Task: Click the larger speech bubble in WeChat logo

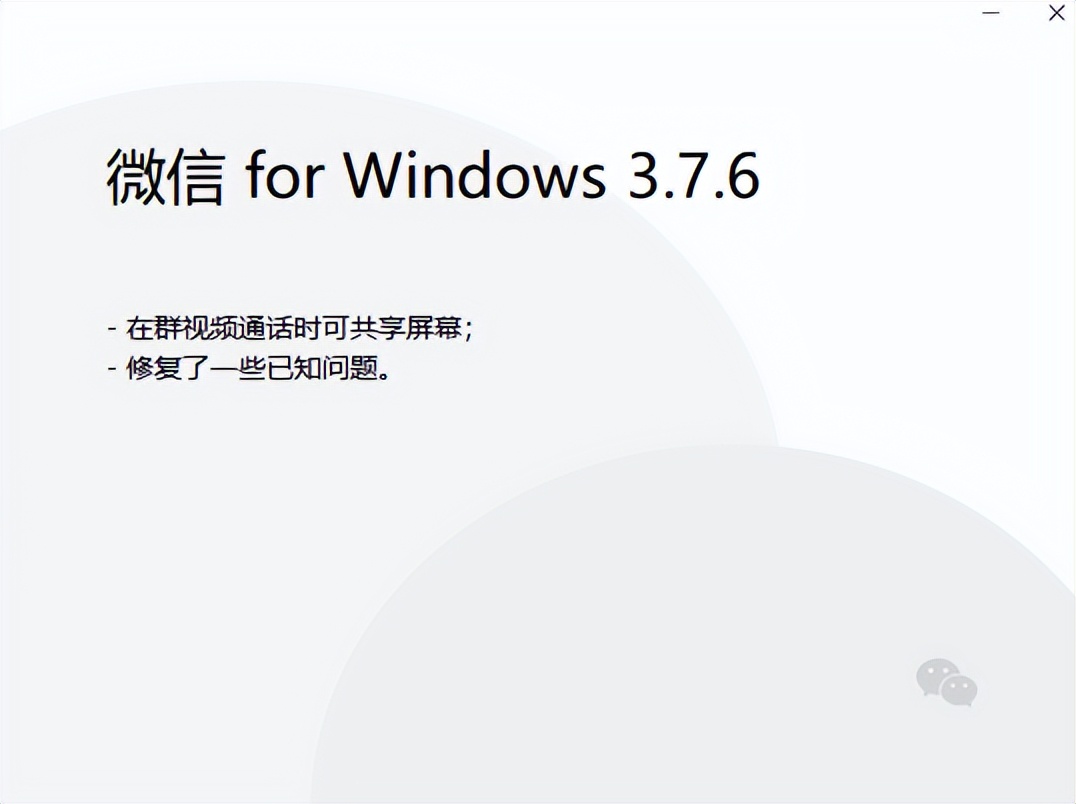Action: 935,676
